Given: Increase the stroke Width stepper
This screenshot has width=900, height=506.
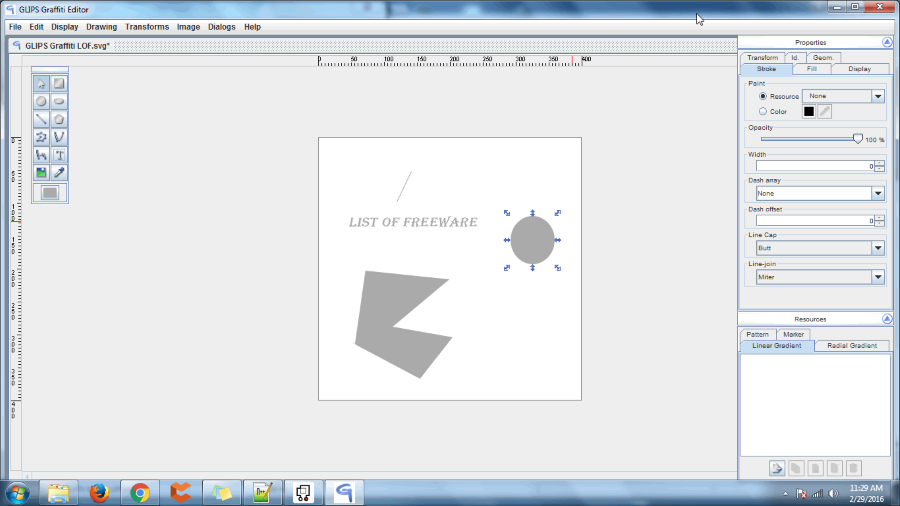Looking at the screenshot, I should 879,164.
